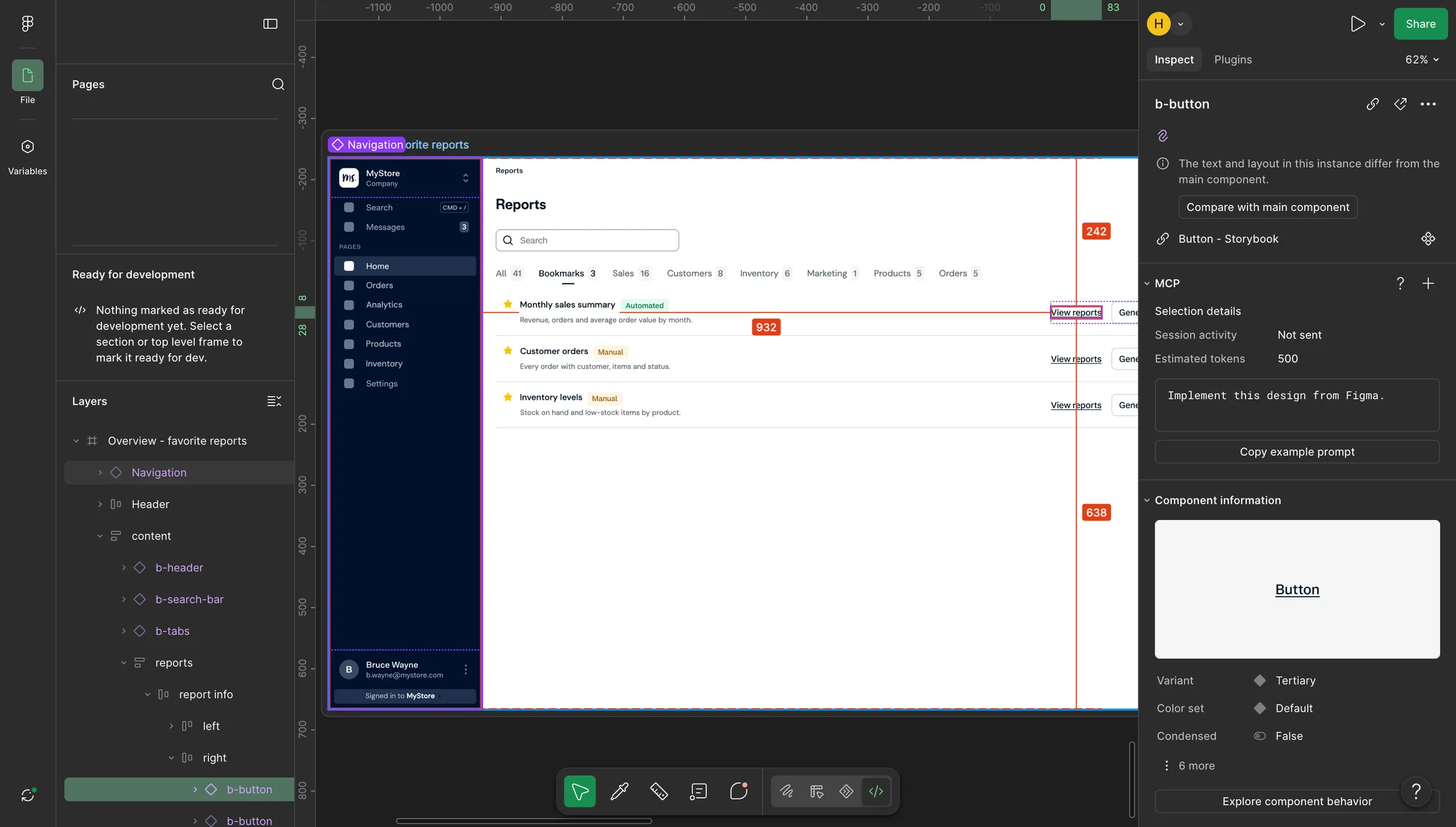Open the zoom level 62% dropdown

[1422, 59]
